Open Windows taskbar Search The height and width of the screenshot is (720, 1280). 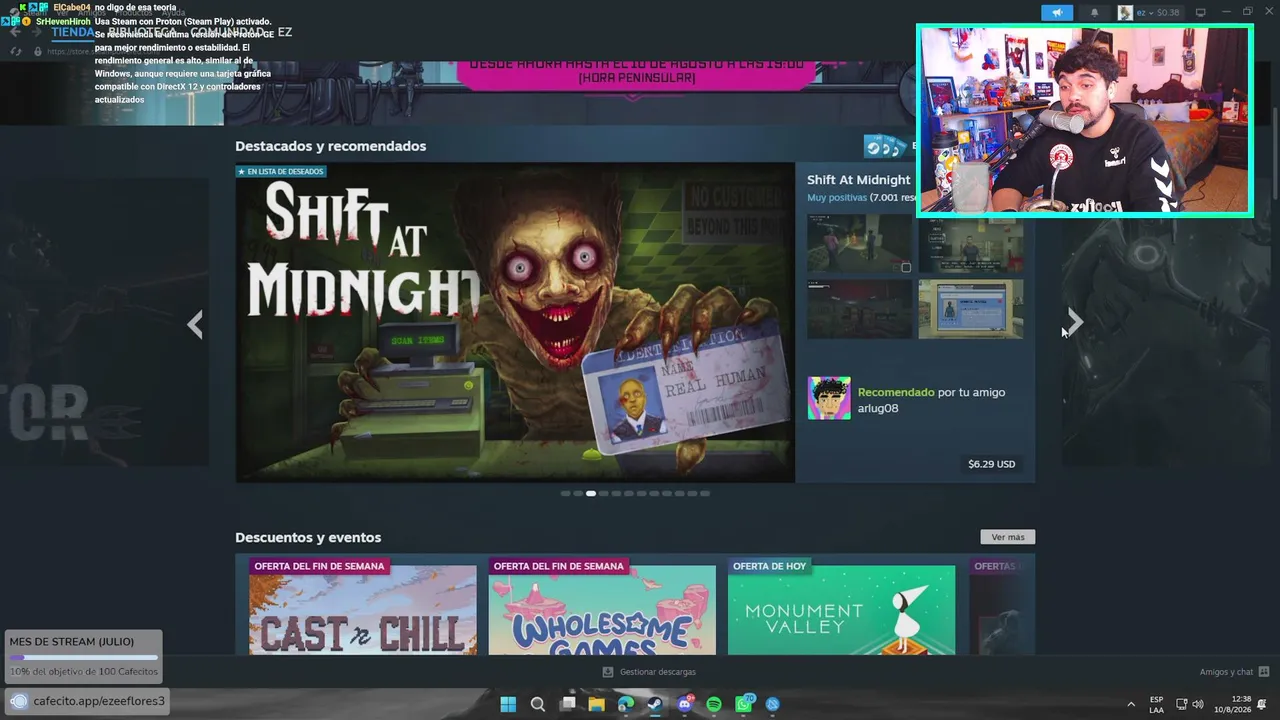tap(538, 704)
